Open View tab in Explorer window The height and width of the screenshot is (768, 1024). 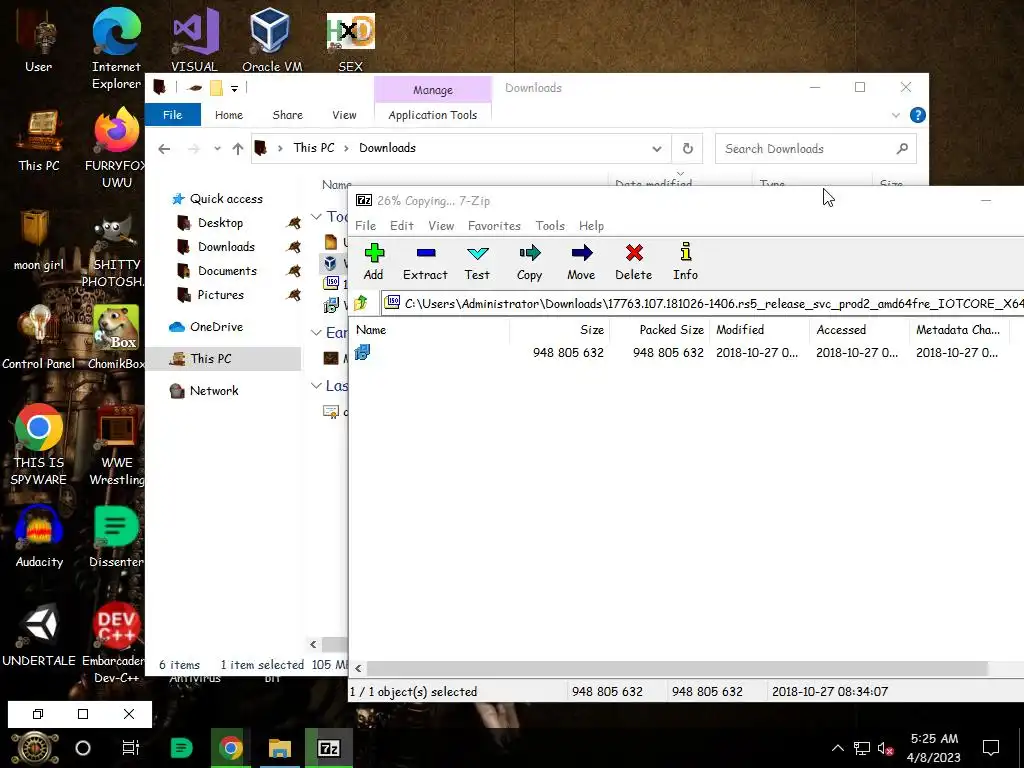point(344,115)
